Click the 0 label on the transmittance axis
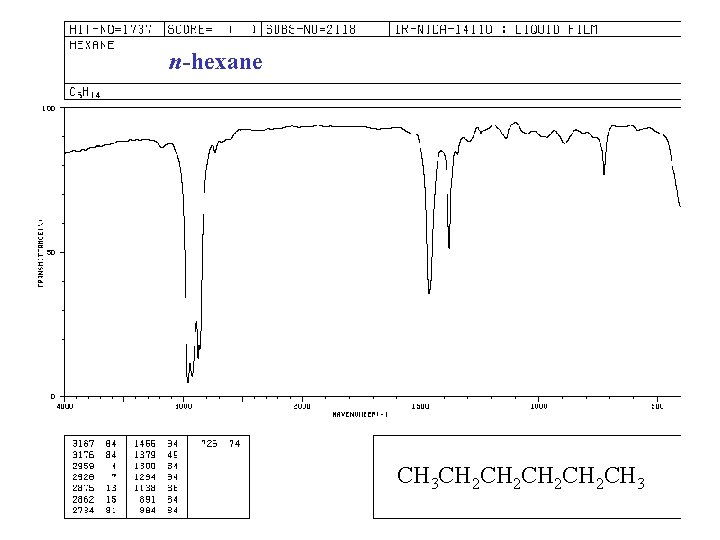 tap(53, 396)
